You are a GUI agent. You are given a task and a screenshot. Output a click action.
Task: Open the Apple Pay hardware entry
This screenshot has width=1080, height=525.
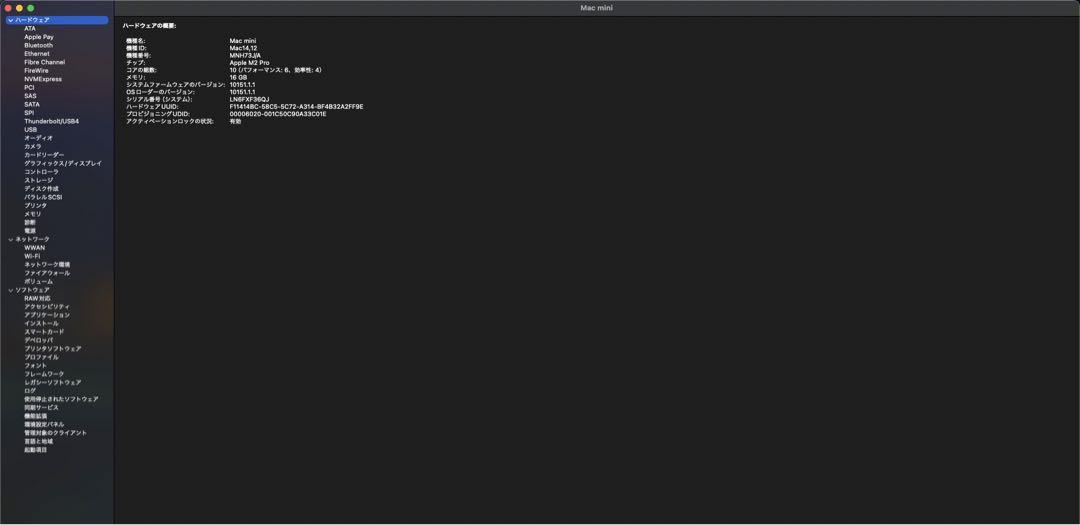tap(39, 37)
